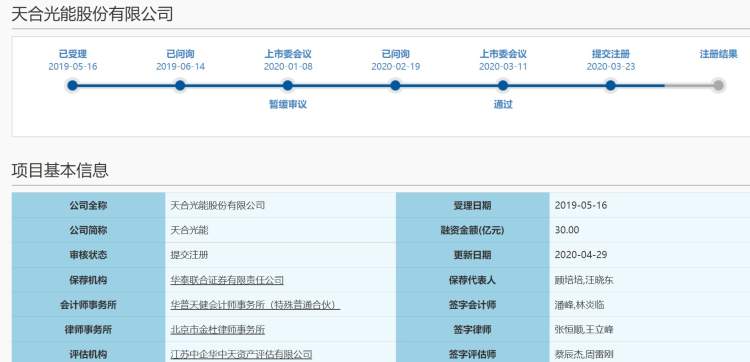Click the 融资金额(亿元) header cell
Screen dimensions: 750x362
[x=473, y=230]
